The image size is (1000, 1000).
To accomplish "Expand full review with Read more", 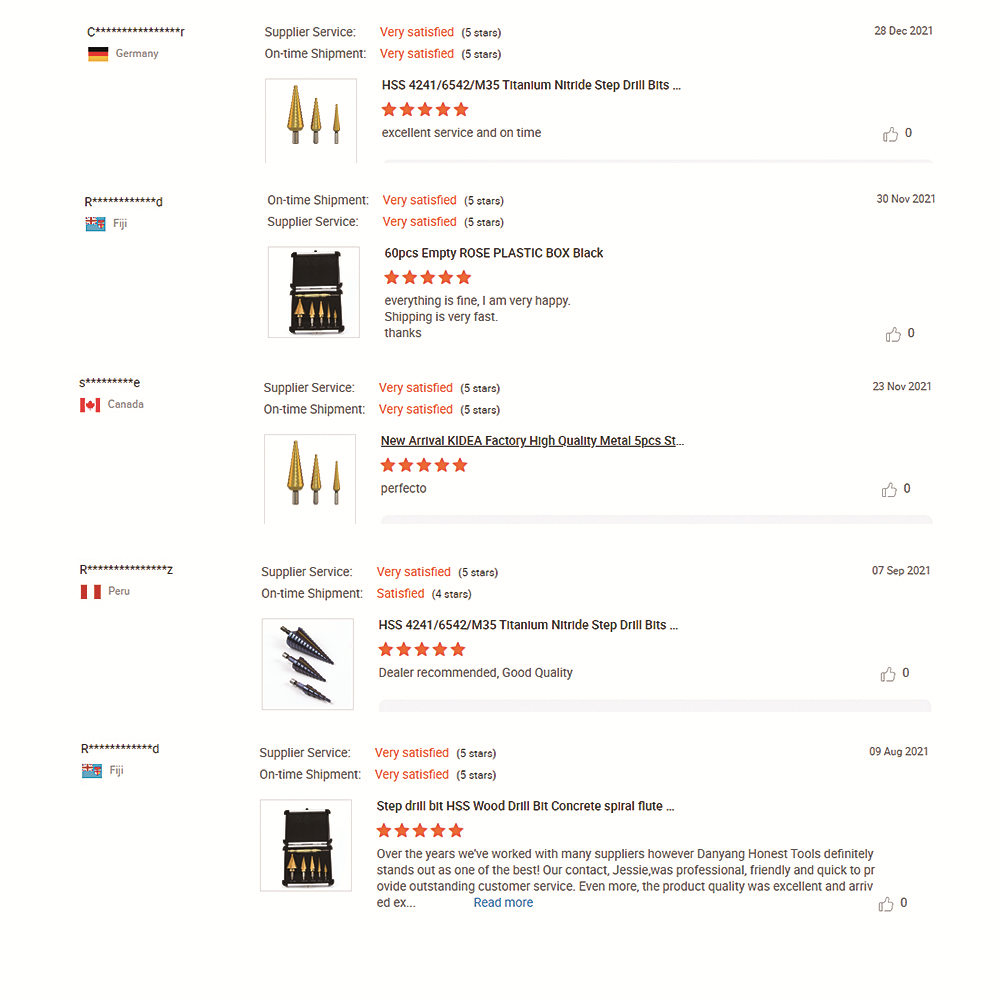I will point(503,903).
